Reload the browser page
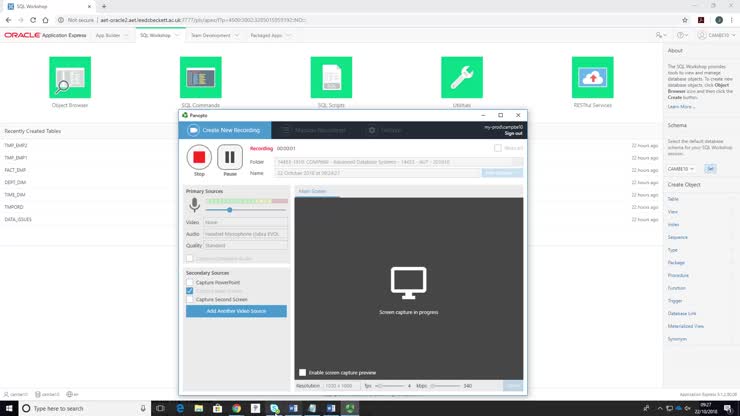Image resolution: width=740 pixels, height=416 pixels. [x=33, y=20]
